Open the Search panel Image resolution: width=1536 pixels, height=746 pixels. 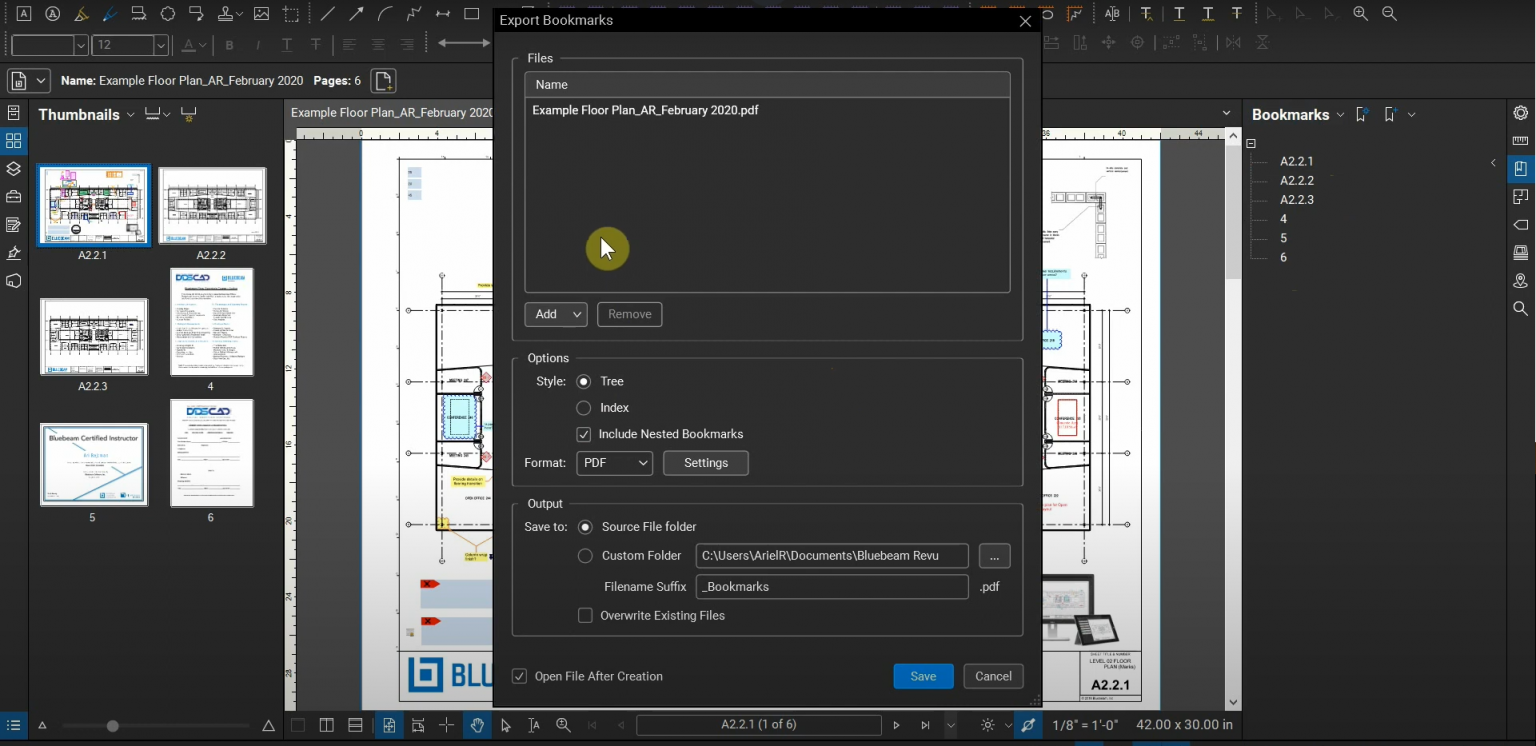(1521, 309)
